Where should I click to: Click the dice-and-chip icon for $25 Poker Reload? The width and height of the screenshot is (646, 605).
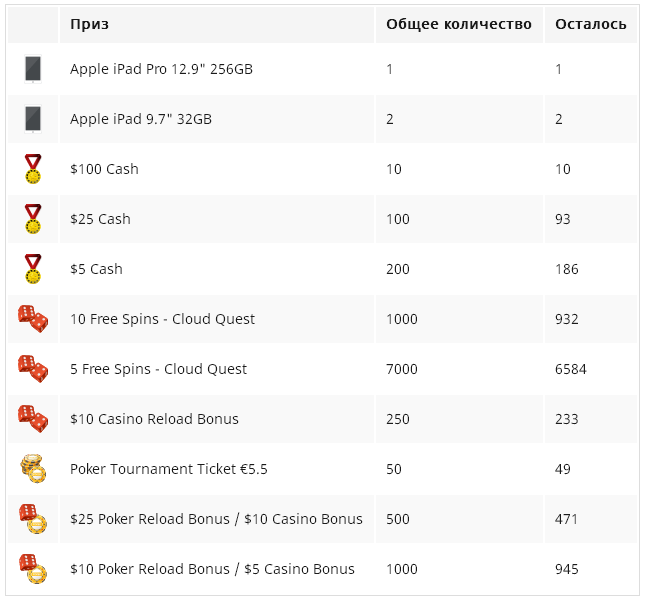pos(33,518)
